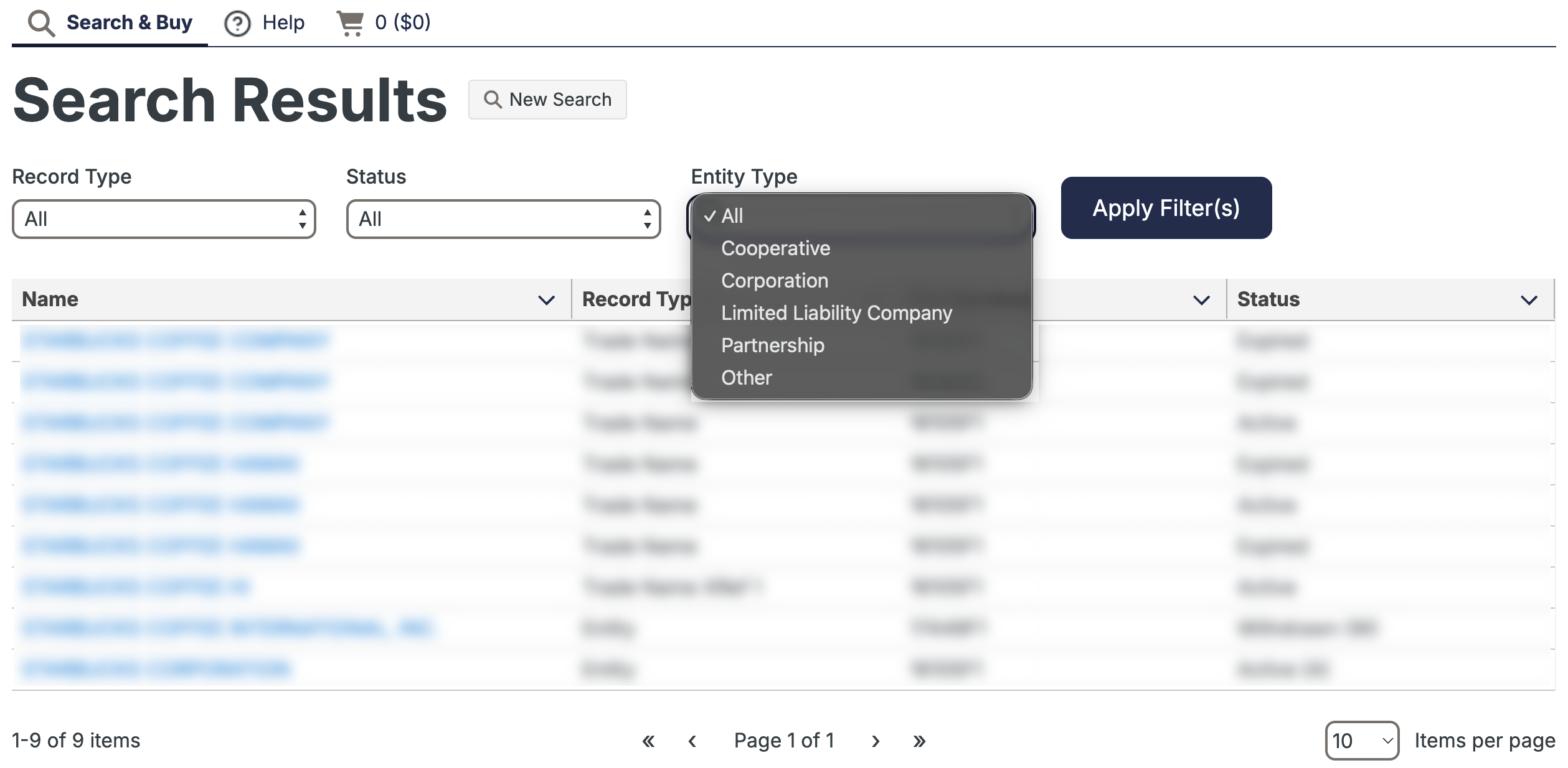
Task: Click the magnifier in New Search
Action: [x=493, y=100]
